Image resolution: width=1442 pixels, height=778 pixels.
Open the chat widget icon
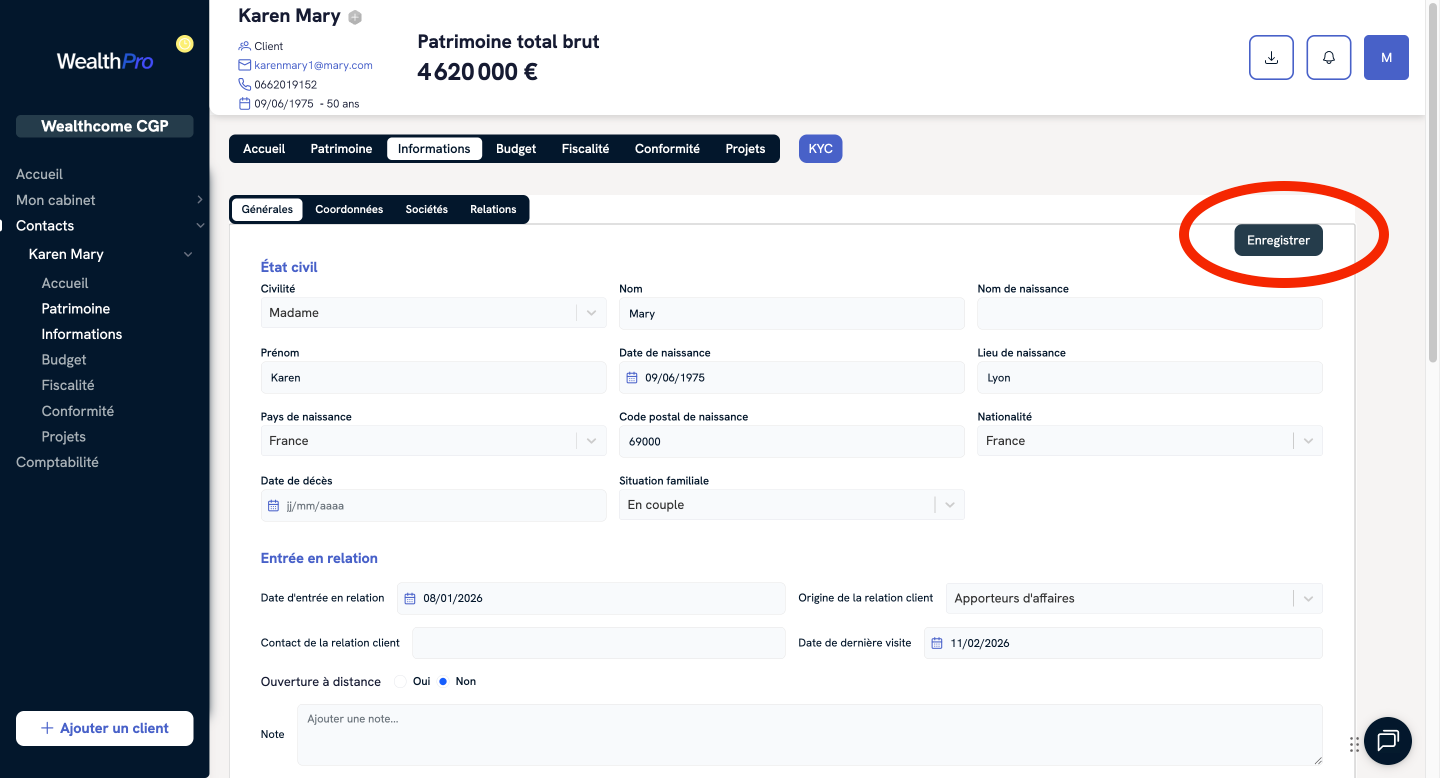click(x=1387, y=741)
